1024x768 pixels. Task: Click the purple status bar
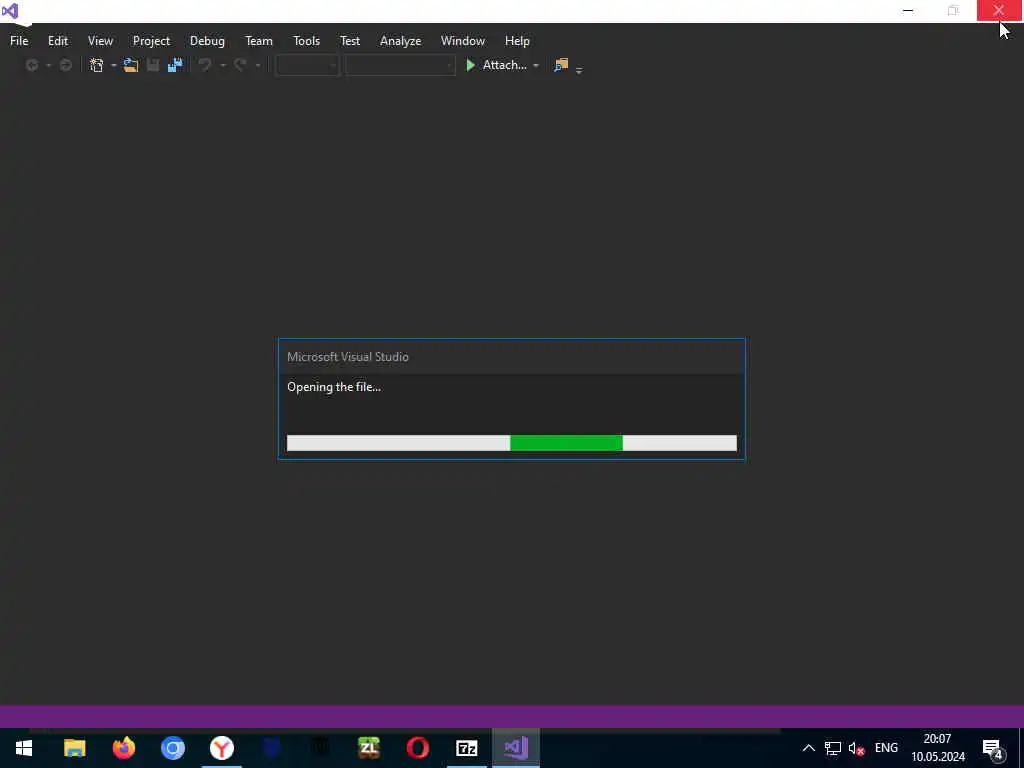pos(512,716)
